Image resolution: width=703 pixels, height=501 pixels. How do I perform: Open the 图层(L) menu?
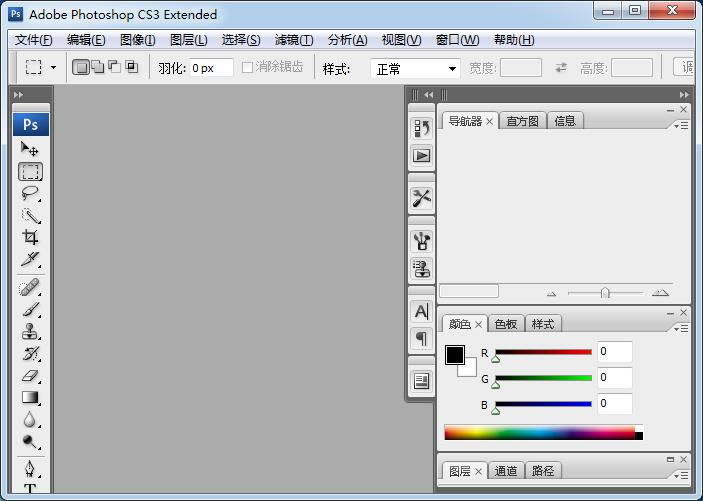click(x=189, y=40)
